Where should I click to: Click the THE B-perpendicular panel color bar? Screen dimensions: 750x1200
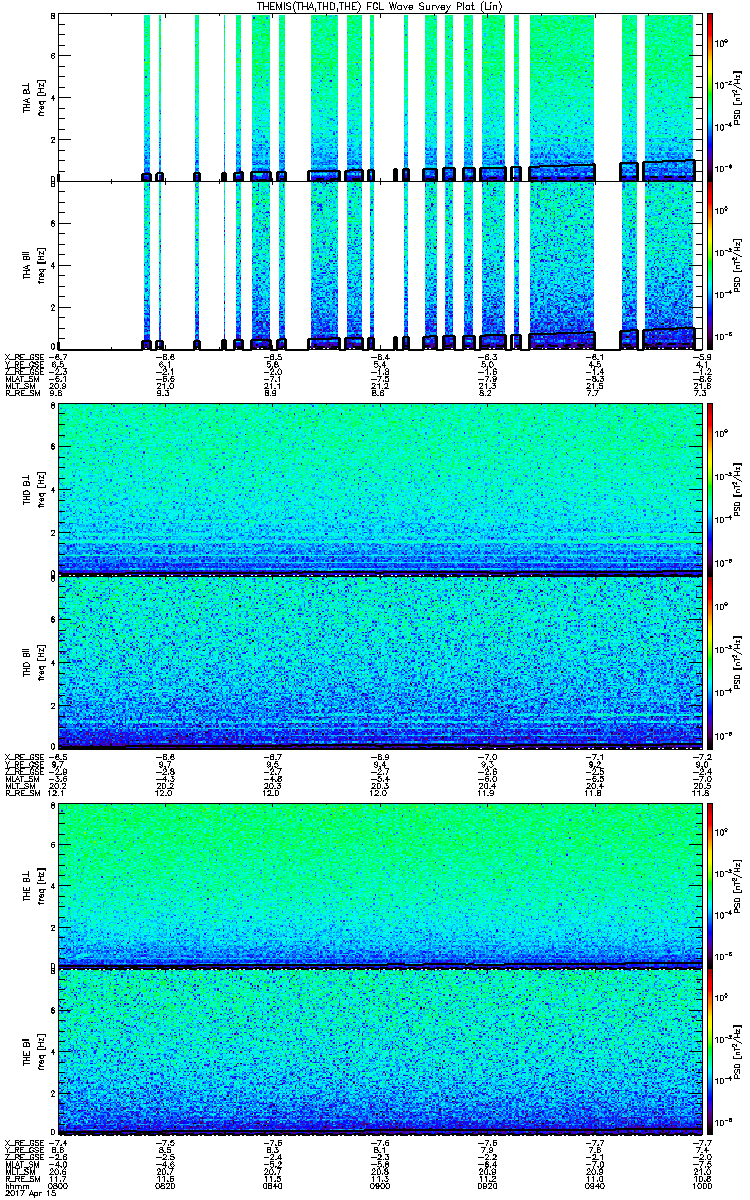710,884
